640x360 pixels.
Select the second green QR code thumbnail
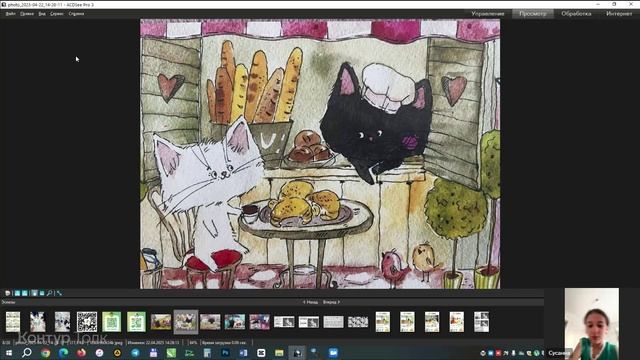pos(136,322)
